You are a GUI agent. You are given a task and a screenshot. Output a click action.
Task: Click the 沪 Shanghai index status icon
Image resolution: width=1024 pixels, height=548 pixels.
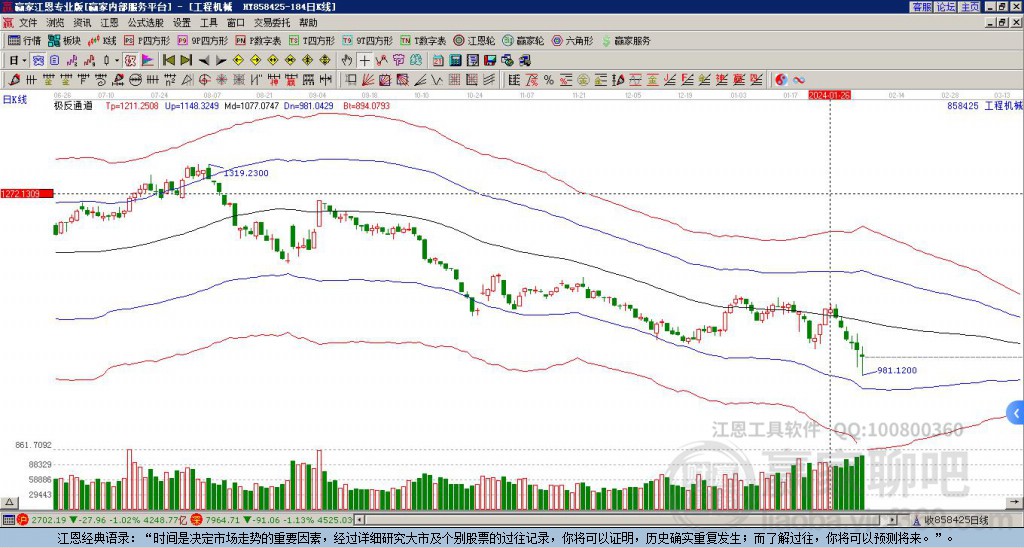point(23,521)
